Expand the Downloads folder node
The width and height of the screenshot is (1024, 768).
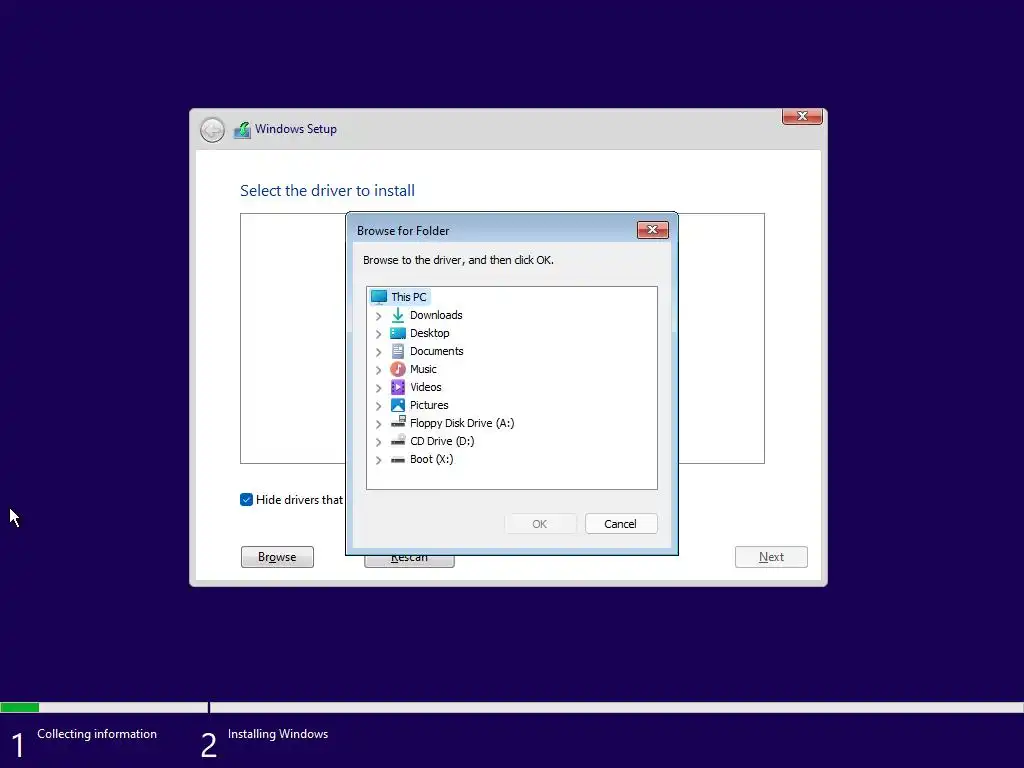pos(378,316)
